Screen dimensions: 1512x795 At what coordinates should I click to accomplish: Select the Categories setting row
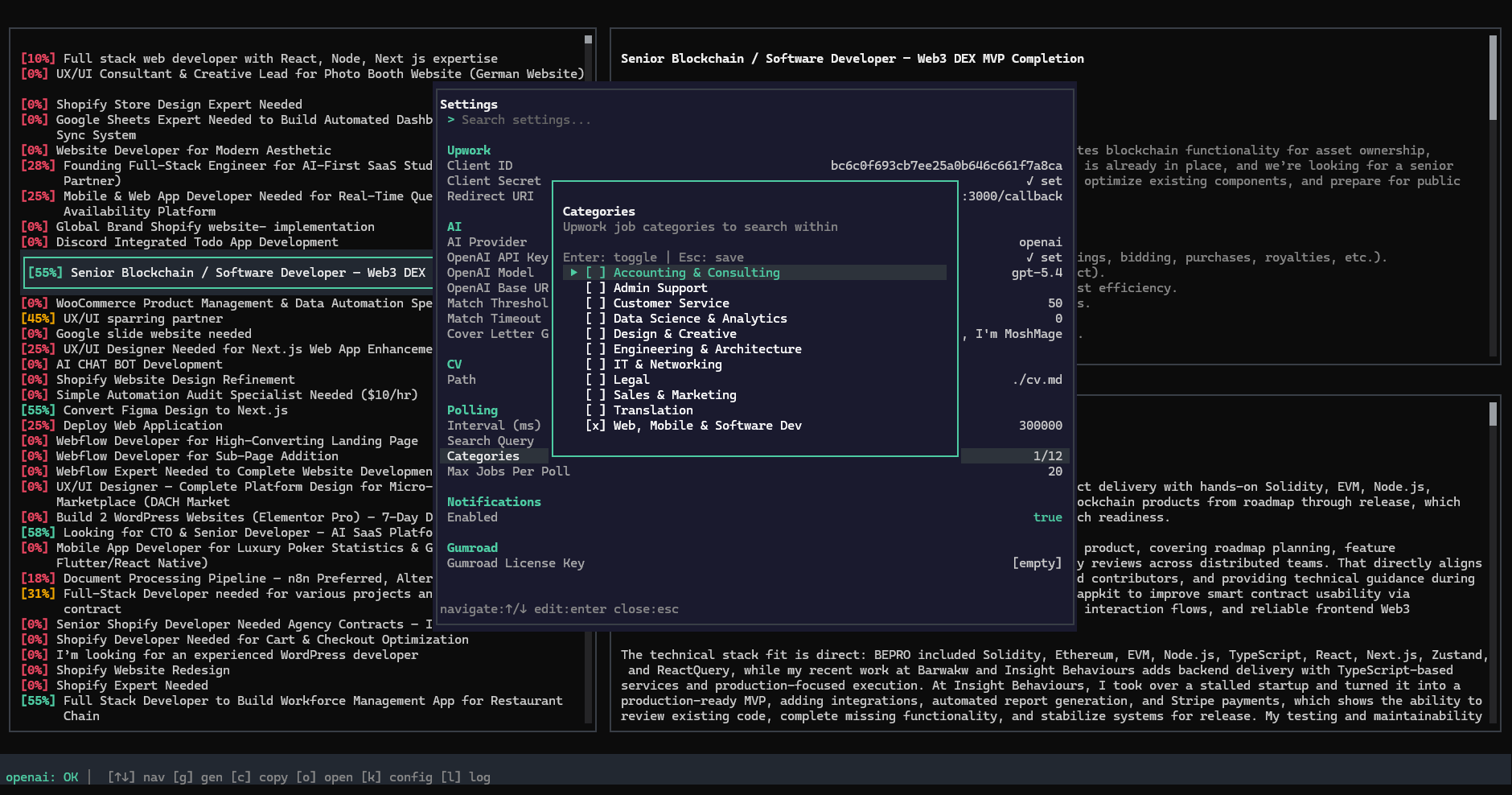(x=483, y=456)
